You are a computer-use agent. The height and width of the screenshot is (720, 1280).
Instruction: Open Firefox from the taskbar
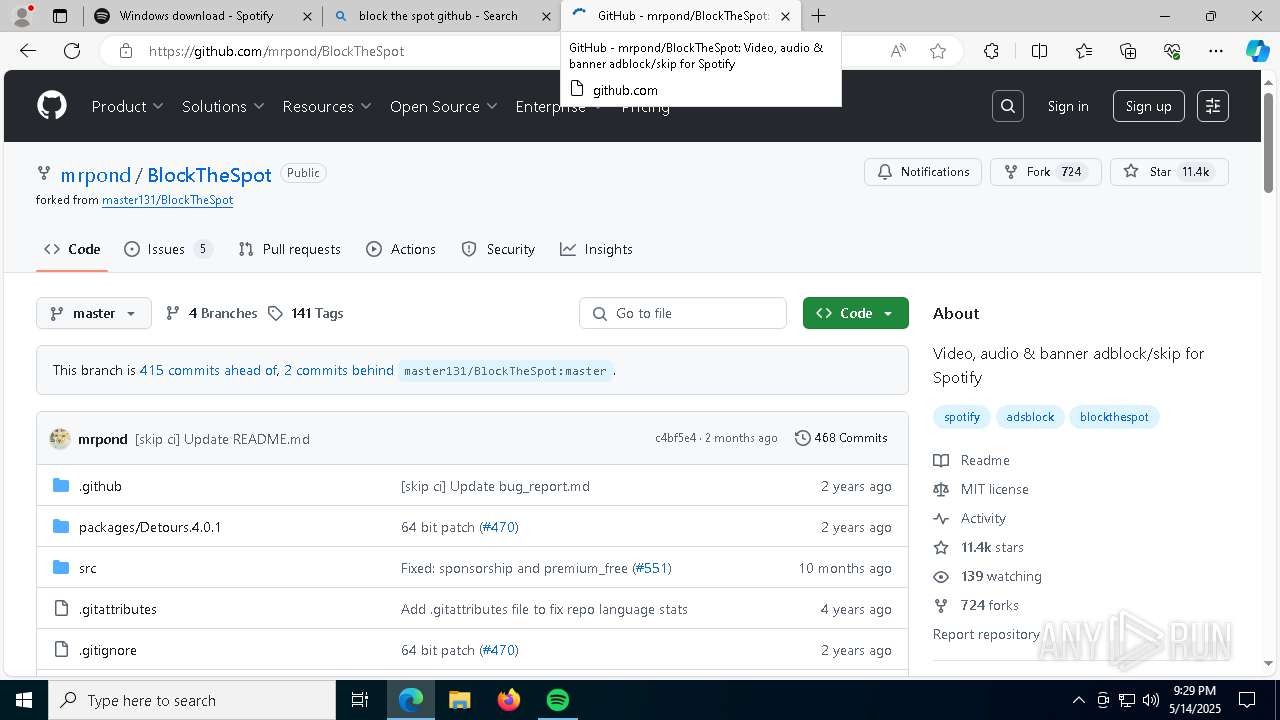click(x=509, y=700)
